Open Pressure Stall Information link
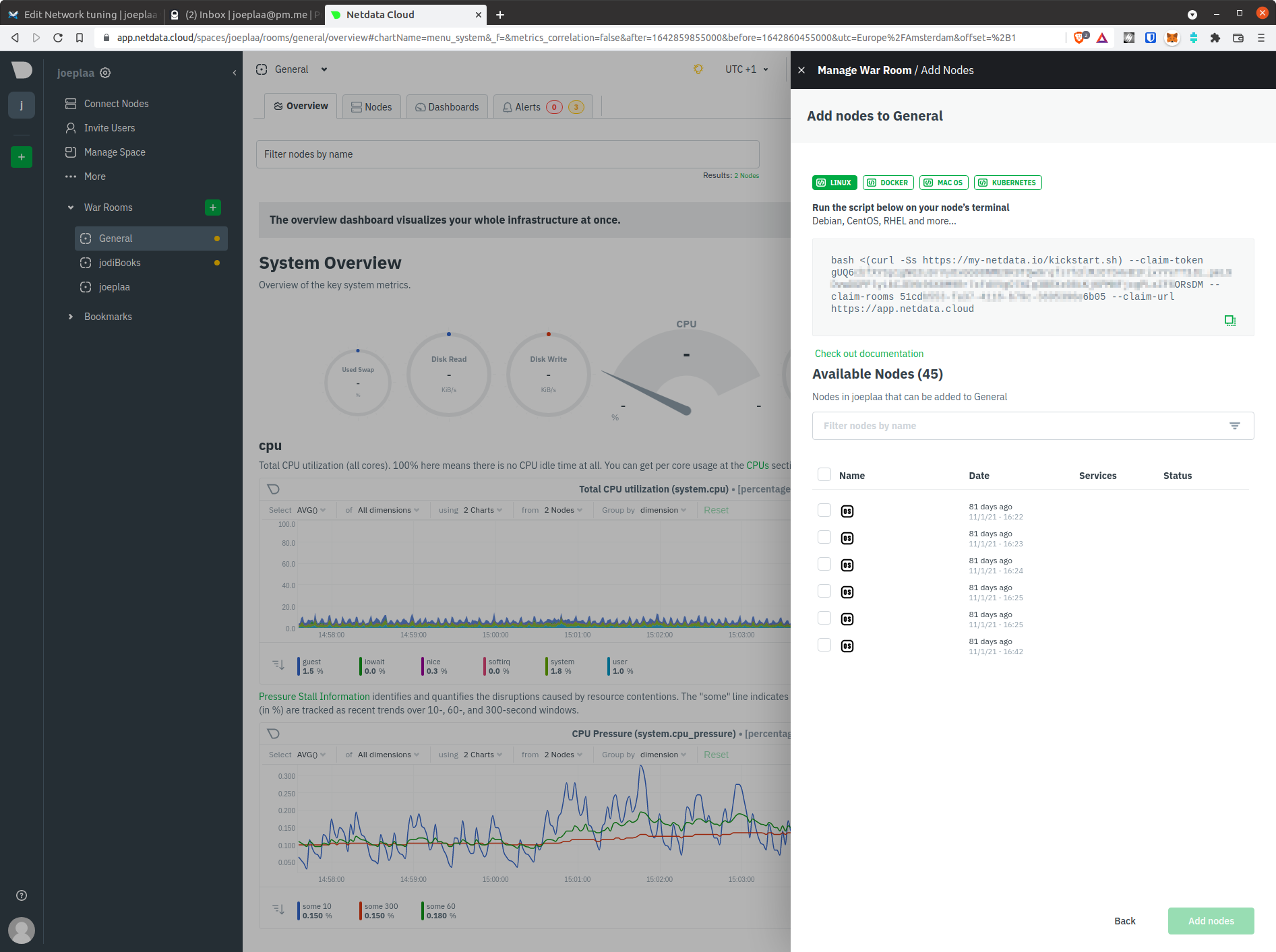Viewport: 1276px width, 952px height. coord(314,697)
